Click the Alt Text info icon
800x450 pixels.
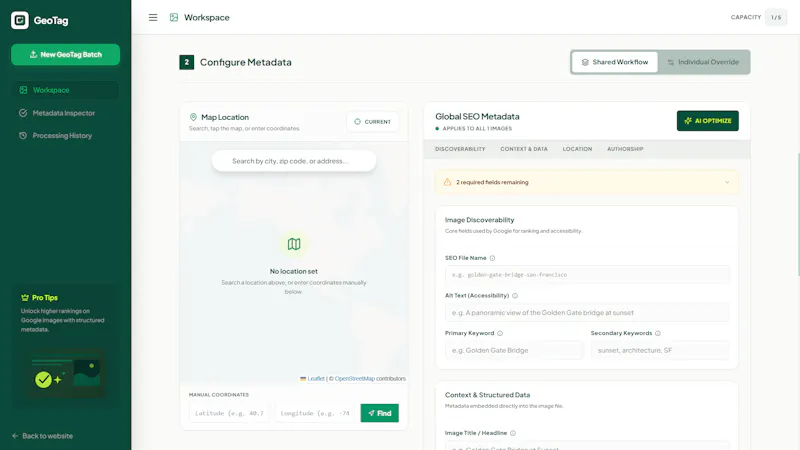(x=515, y=296)
